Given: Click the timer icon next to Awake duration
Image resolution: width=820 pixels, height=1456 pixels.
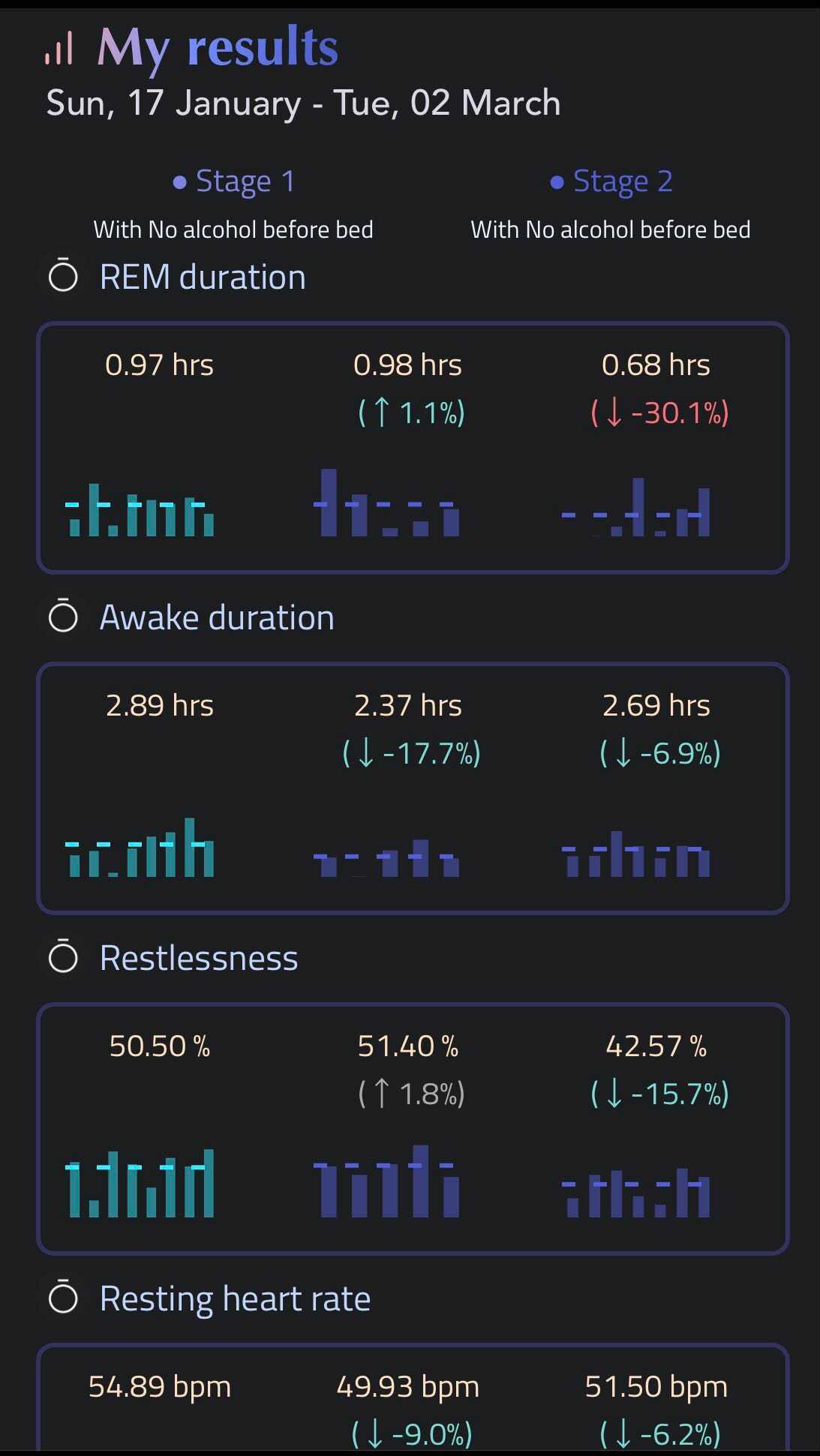Looking at the screenshot, I should (x=63, y=617).
